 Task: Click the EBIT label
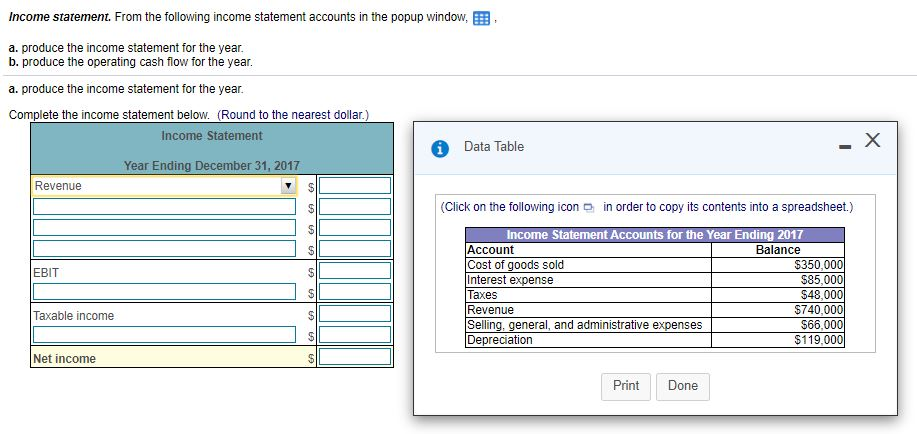point(46,273)
